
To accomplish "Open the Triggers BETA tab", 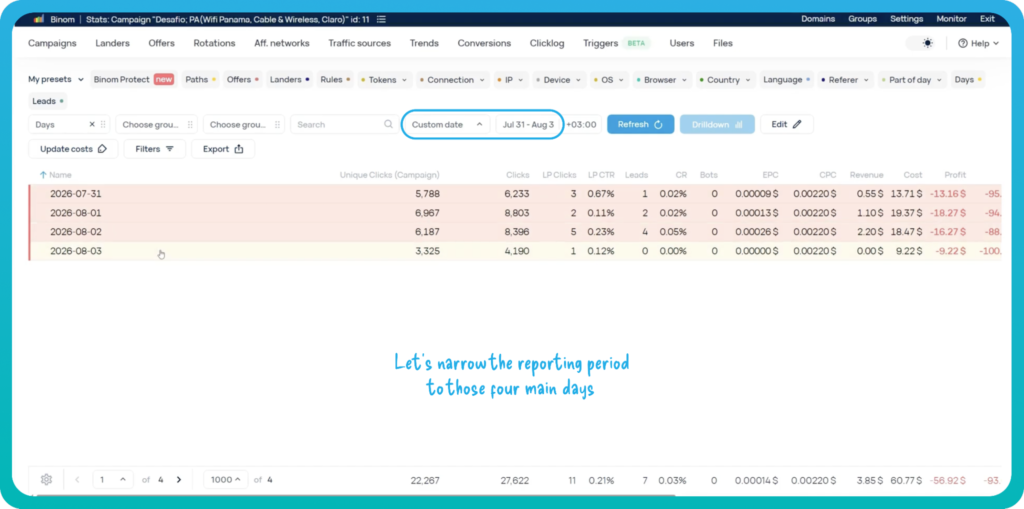I will [616, 43].
